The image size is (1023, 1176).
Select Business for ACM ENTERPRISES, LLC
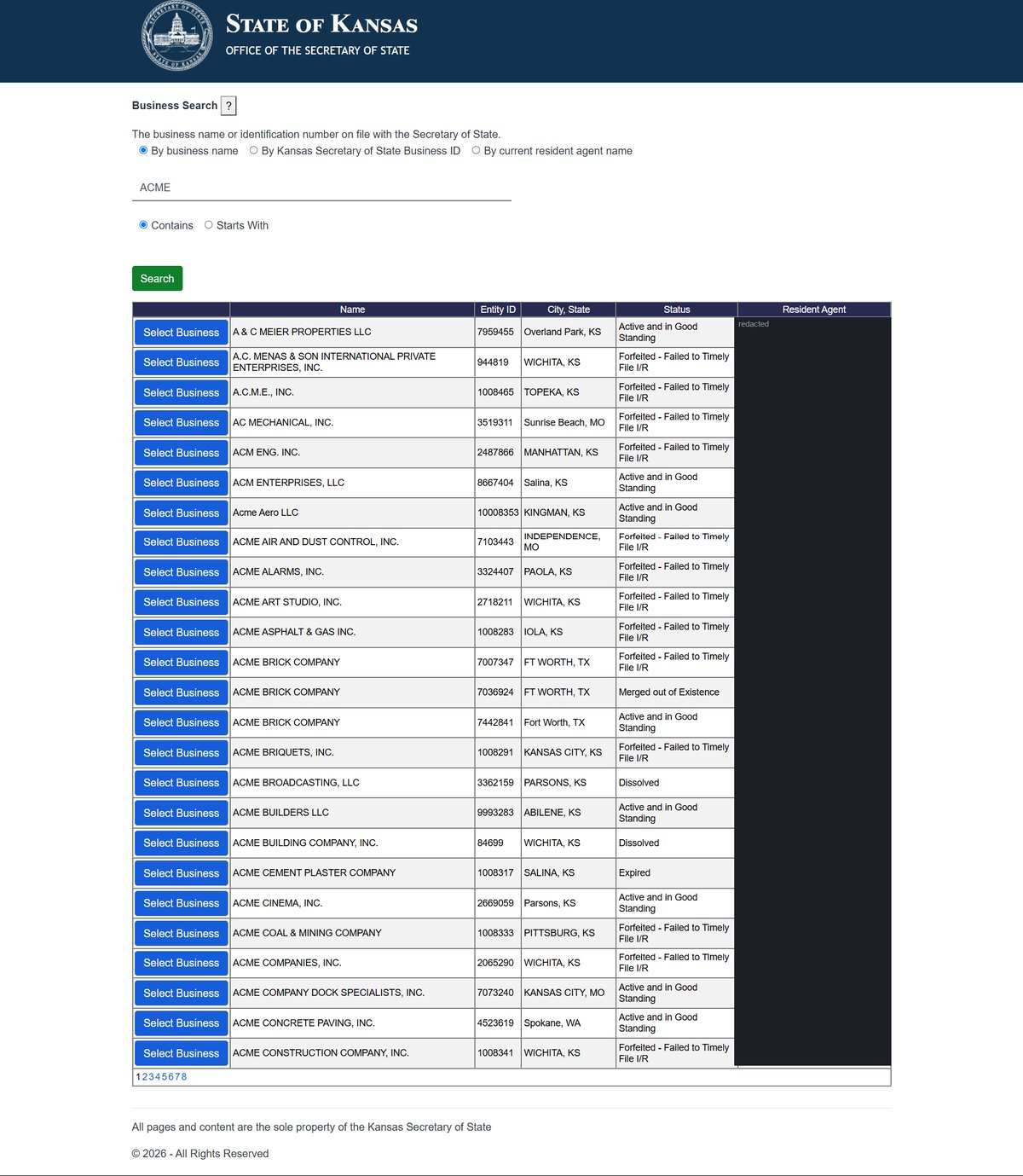pos(181,483)
